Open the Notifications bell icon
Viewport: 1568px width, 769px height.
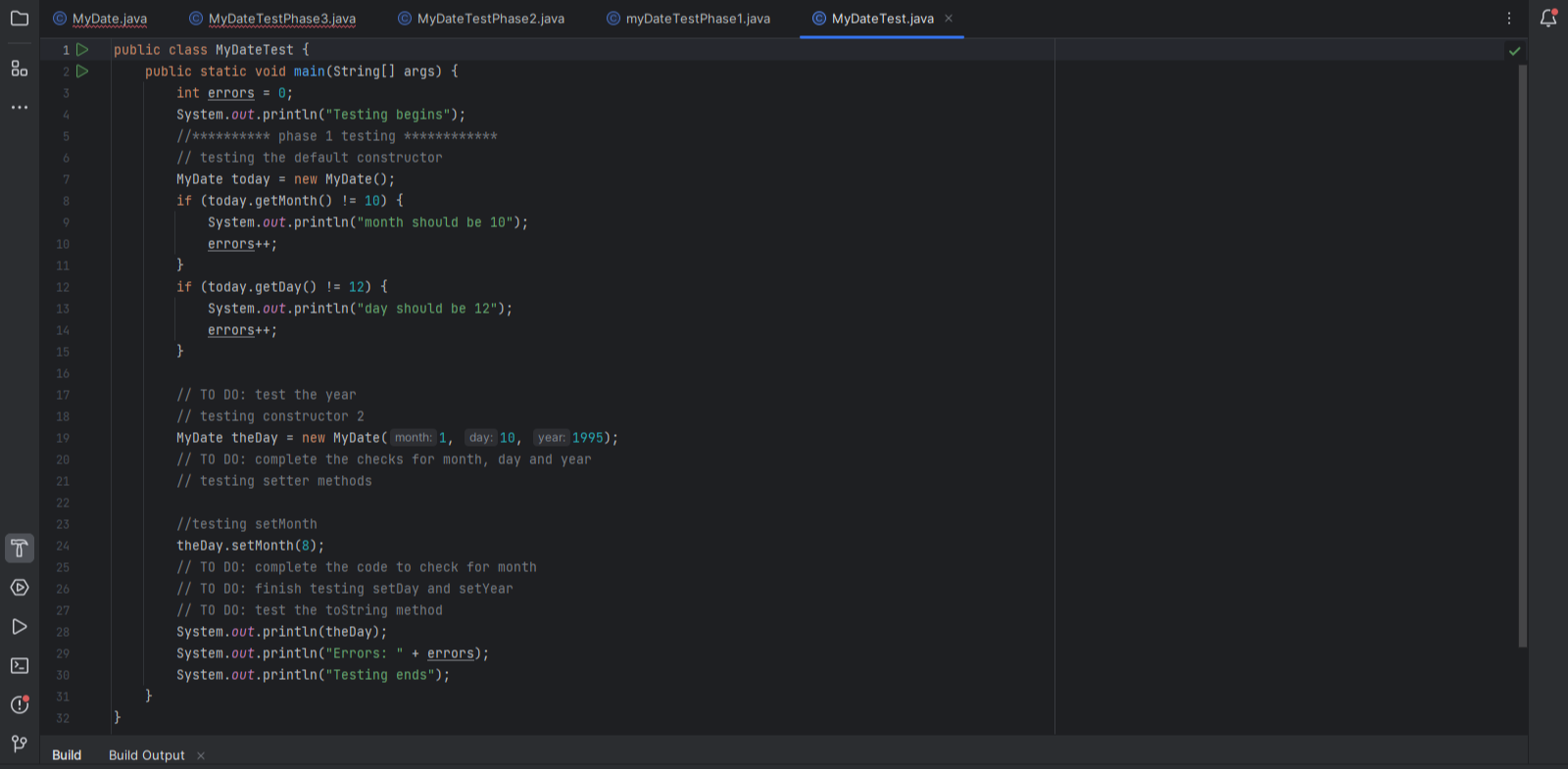[x=1548, y=18]
